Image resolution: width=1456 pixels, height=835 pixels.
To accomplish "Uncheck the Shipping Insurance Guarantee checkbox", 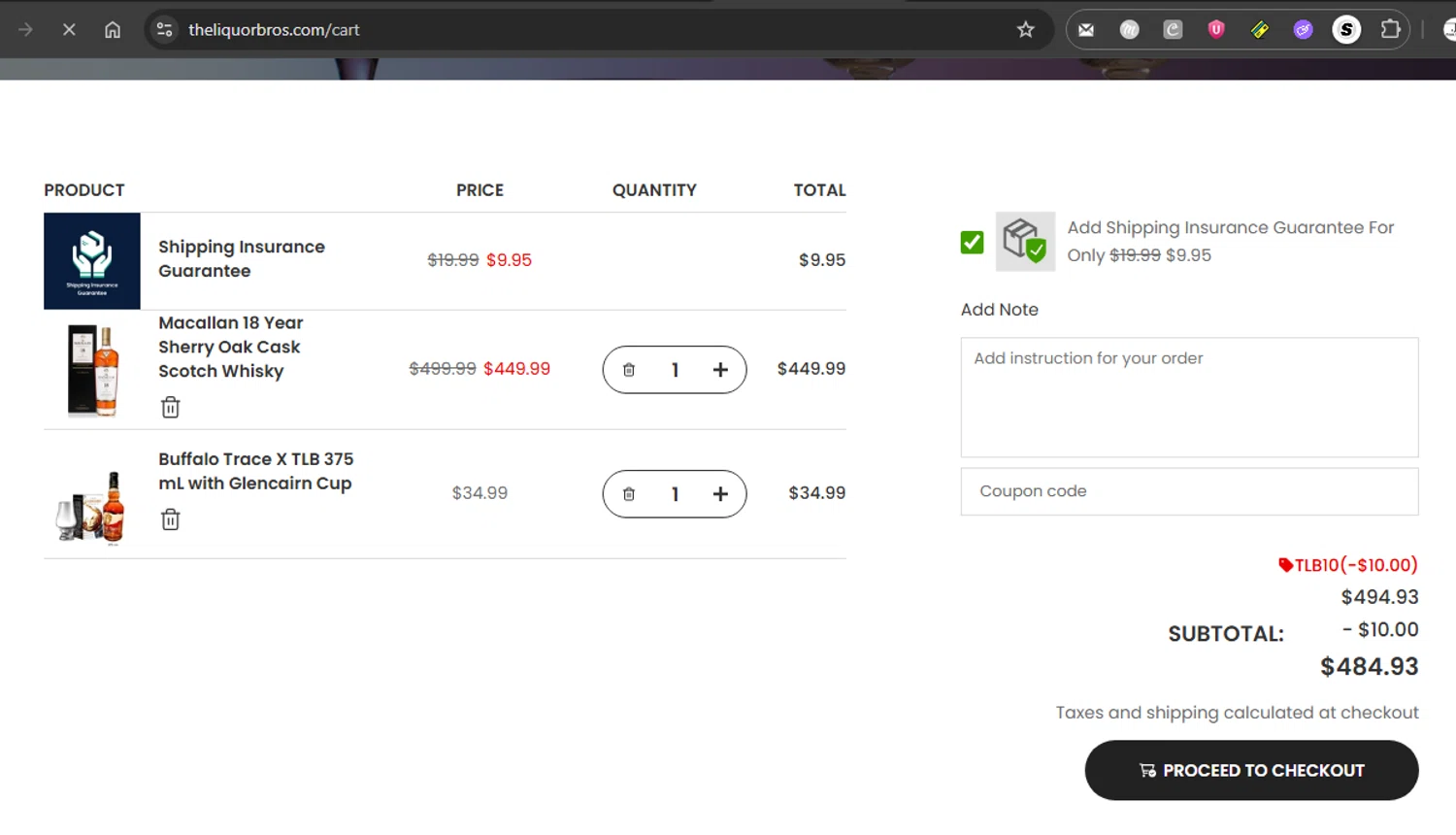I will click(x=972, y=242).
